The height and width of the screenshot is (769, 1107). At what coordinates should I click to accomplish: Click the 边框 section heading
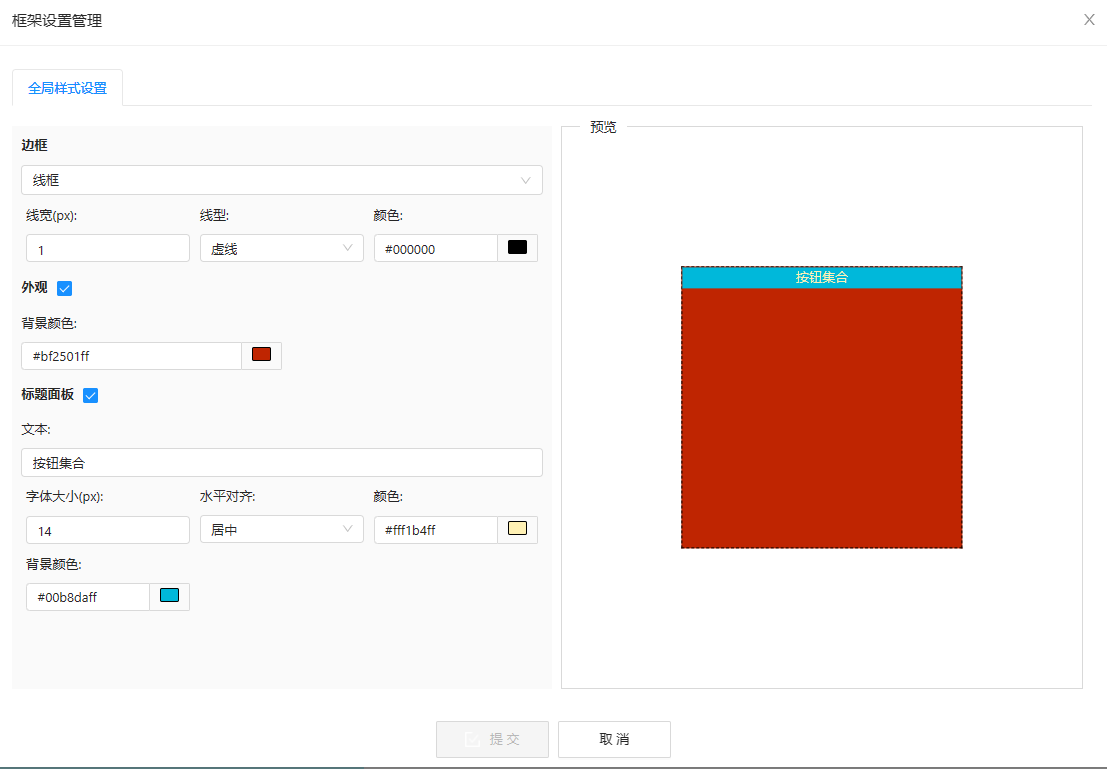tap(34, 145)
